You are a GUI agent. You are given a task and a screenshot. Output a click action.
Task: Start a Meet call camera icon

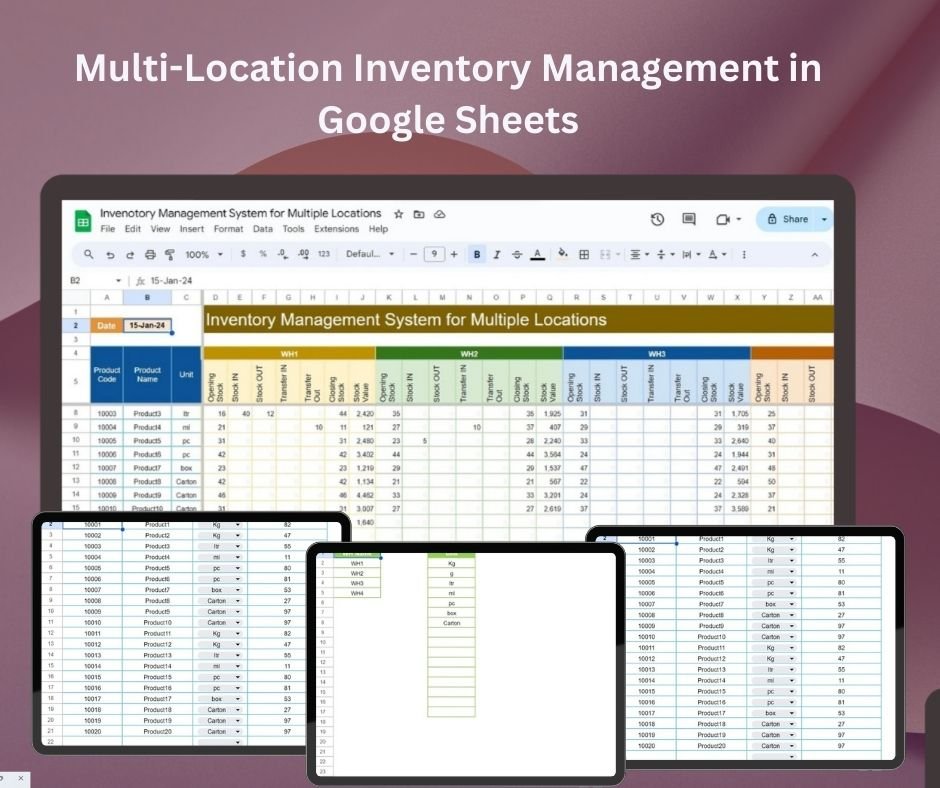[723, 219]
